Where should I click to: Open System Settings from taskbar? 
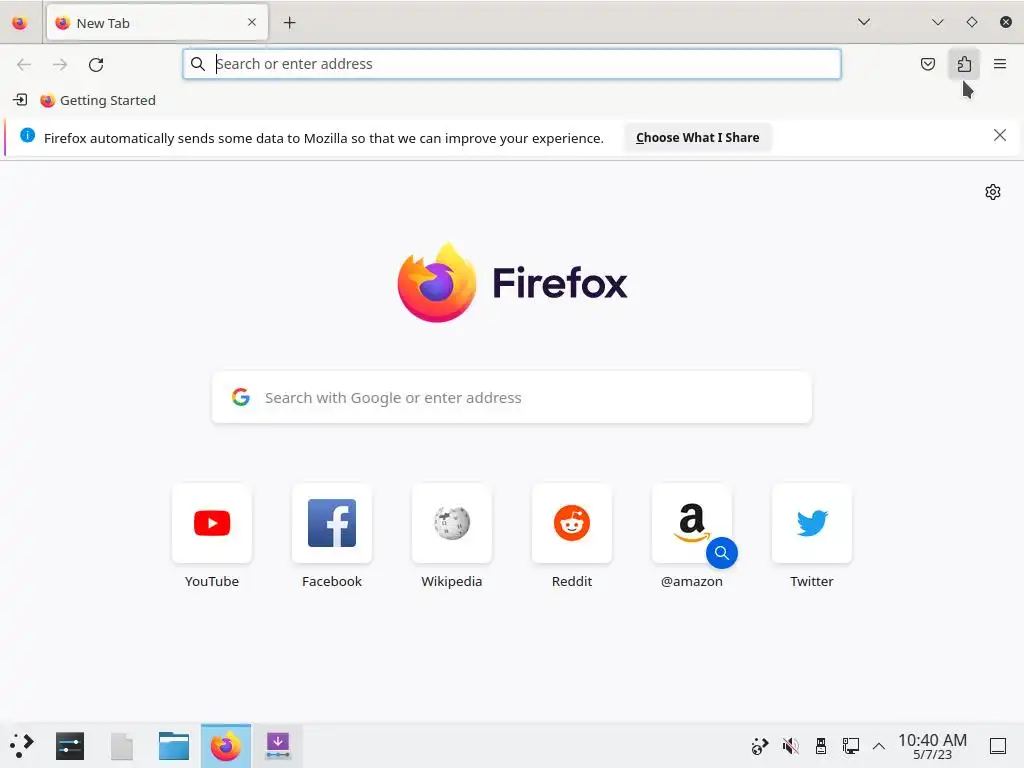(70, 746)
